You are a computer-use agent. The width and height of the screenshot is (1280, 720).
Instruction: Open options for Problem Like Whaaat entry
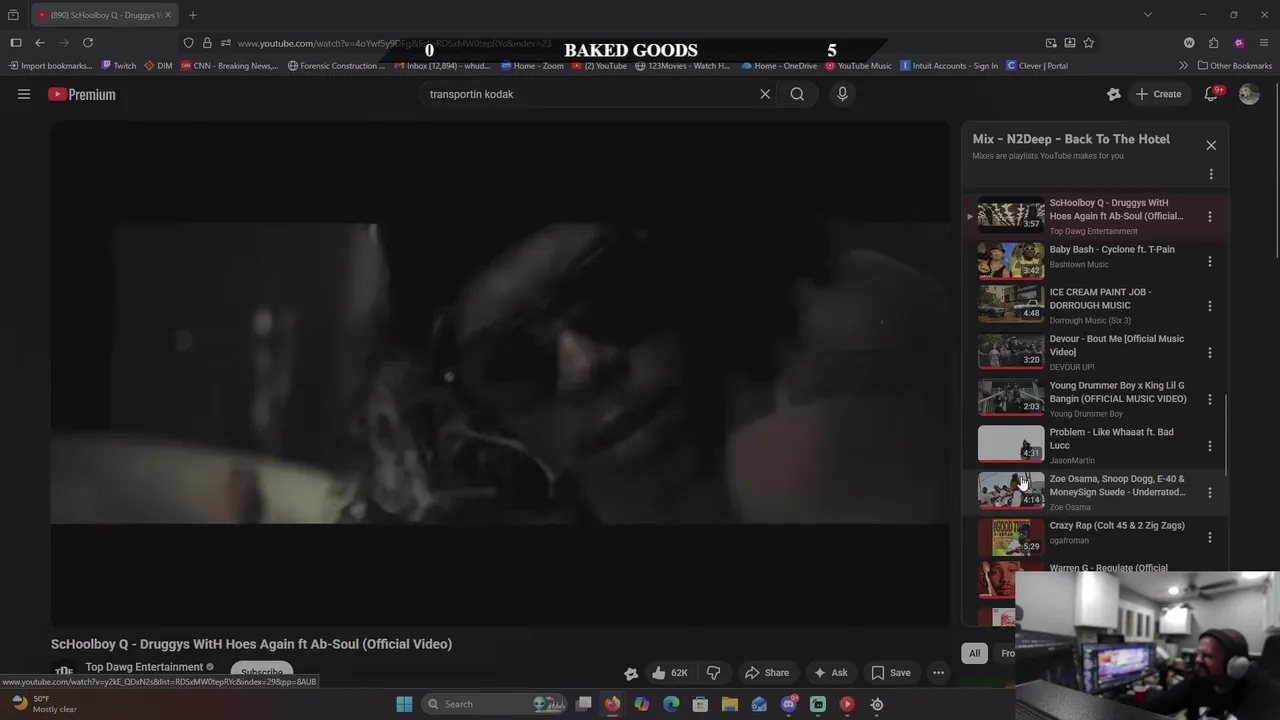(1210, 446)
